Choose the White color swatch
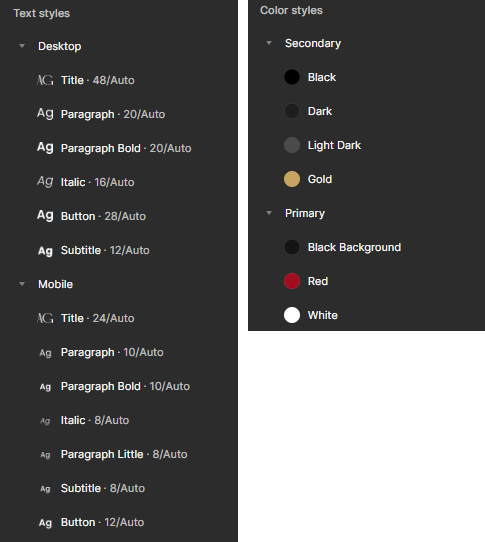 [x=292, y=315]
